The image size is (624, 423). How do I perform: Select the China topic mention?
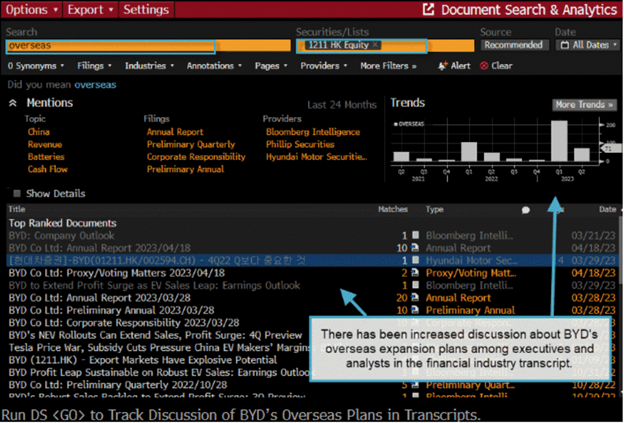(x=39, y=132)
